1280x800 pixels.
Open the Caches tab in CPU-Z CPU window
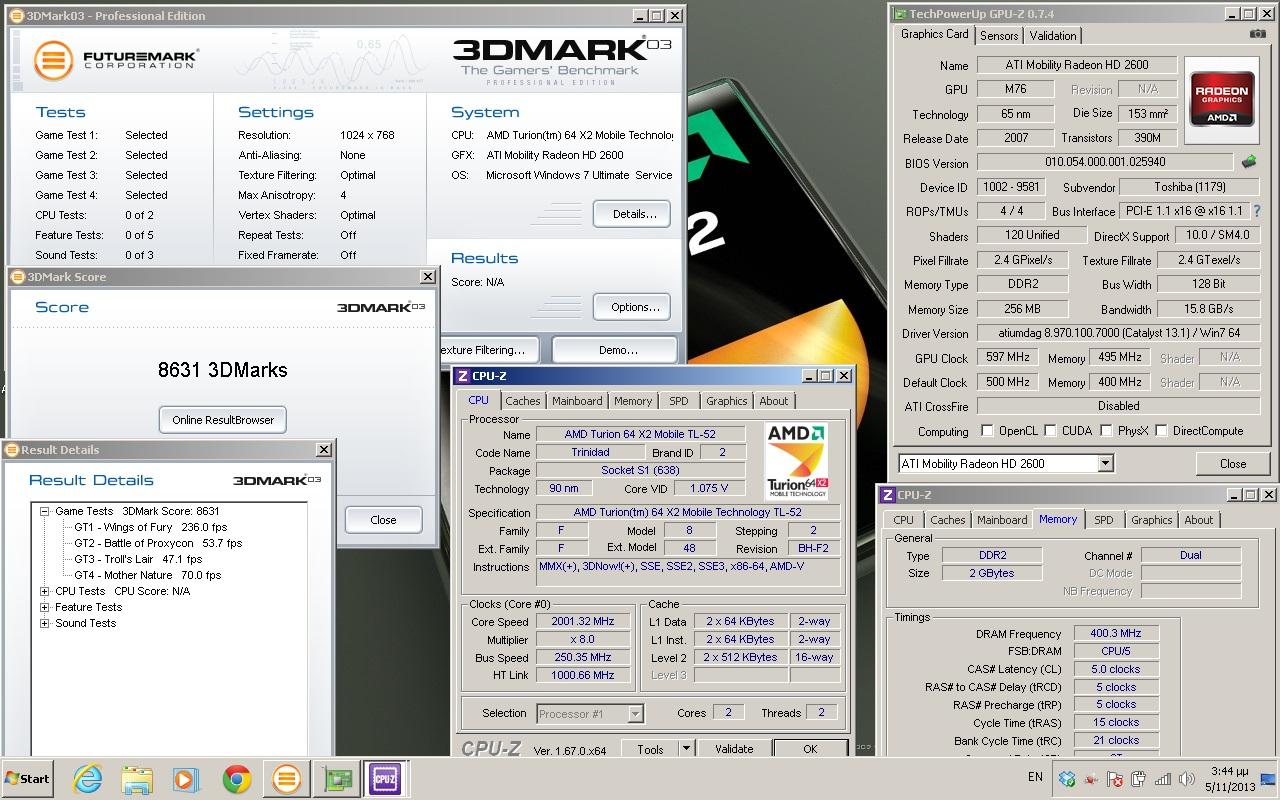pyautogui.click(x=522, y=401)
